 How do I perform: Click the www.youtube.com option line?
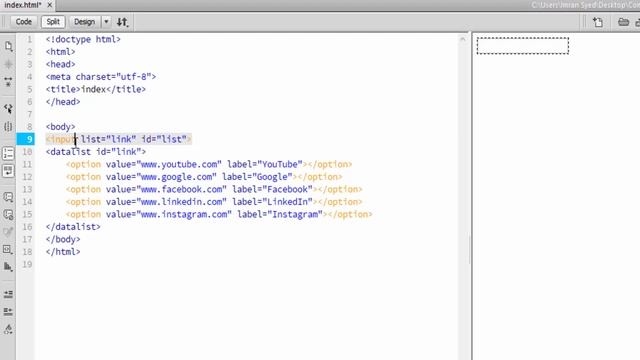(x=209, y=164)
